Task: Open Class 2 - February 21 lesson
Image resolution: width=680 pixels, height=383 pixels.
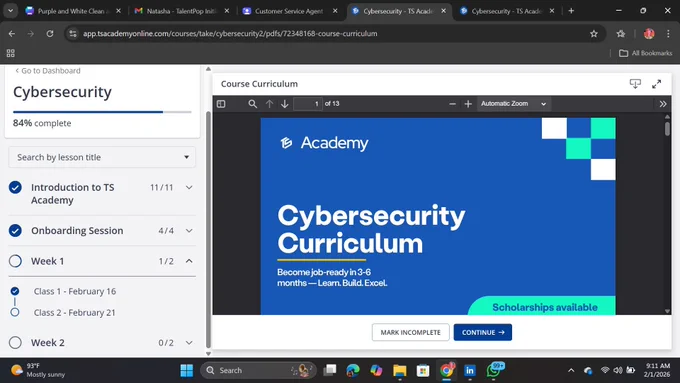Action: coord(75,312)
